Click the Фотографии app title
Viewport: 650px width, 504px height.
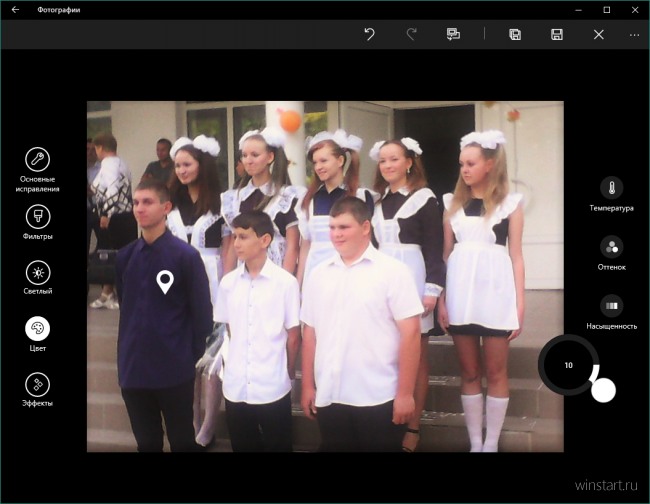(x=58, y=10)
